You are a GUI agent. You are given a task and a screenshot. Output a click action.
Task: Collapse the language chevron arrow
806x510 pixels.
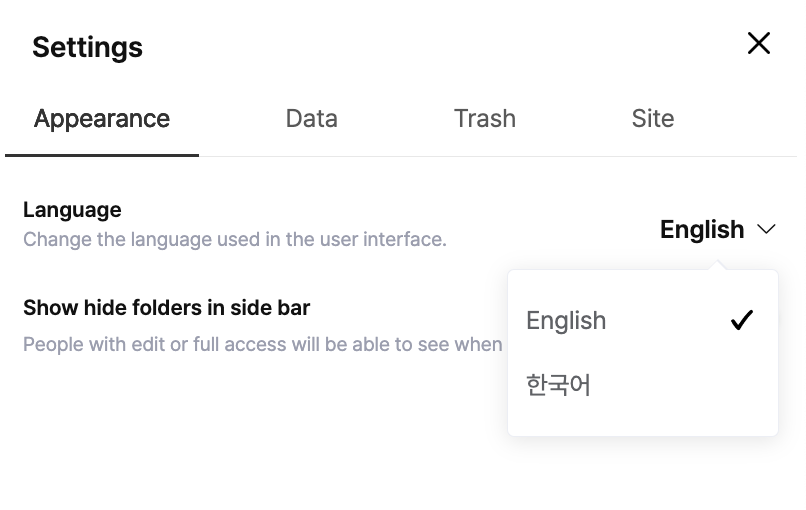tap(767, 230)
